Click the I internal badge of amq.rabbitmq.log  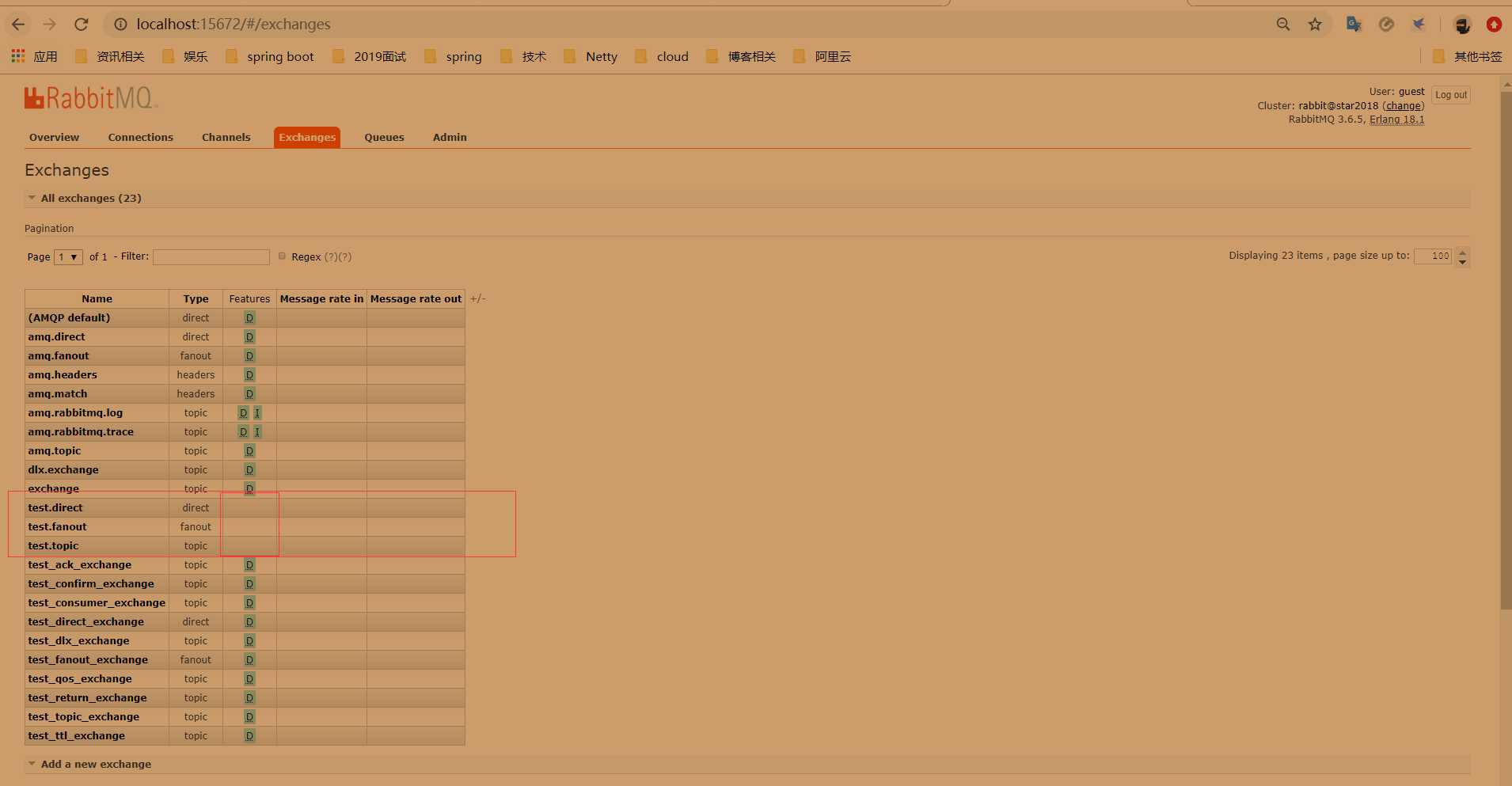point(256,413)
